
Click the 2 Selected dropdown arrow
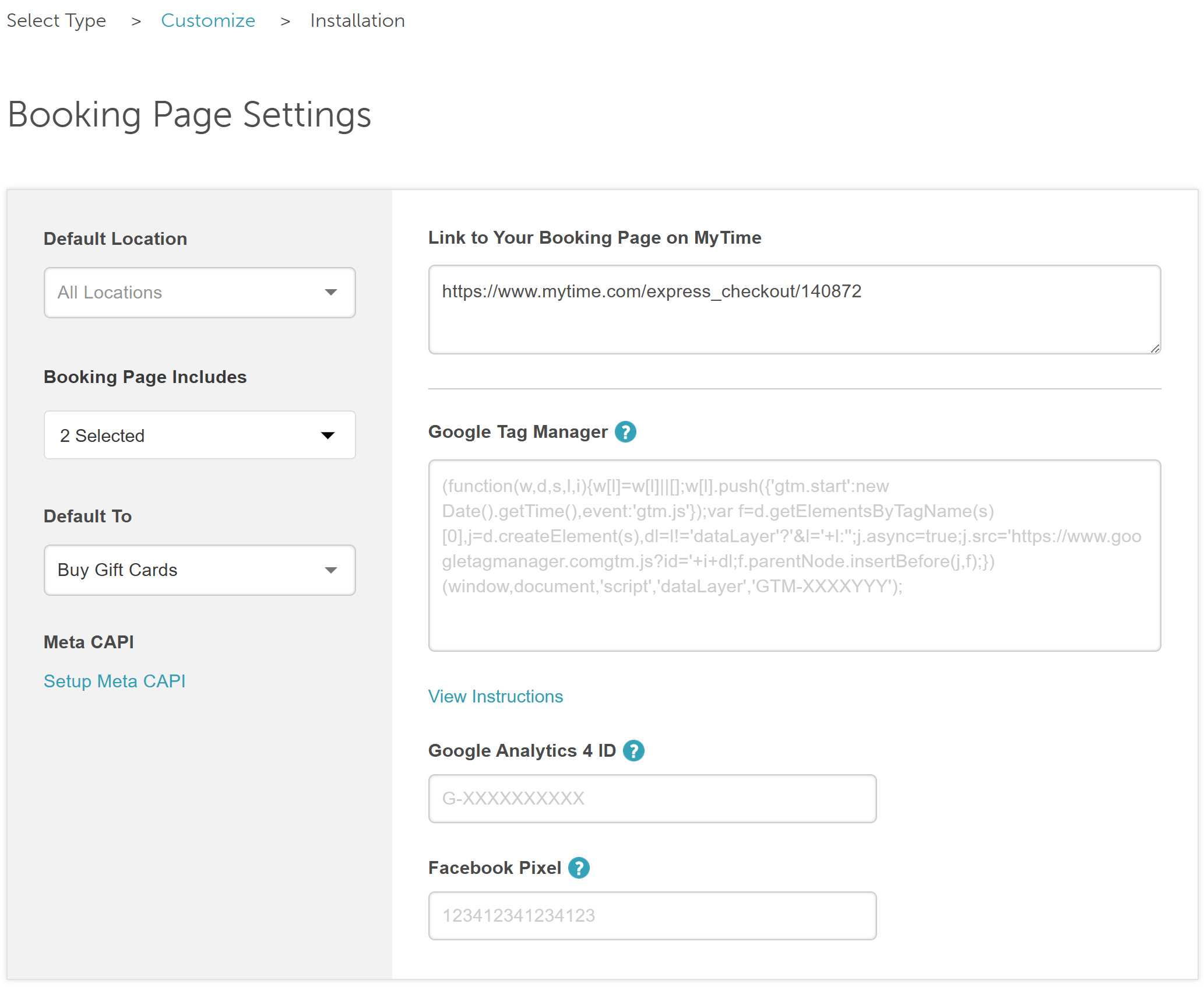(x=328, y=435)
